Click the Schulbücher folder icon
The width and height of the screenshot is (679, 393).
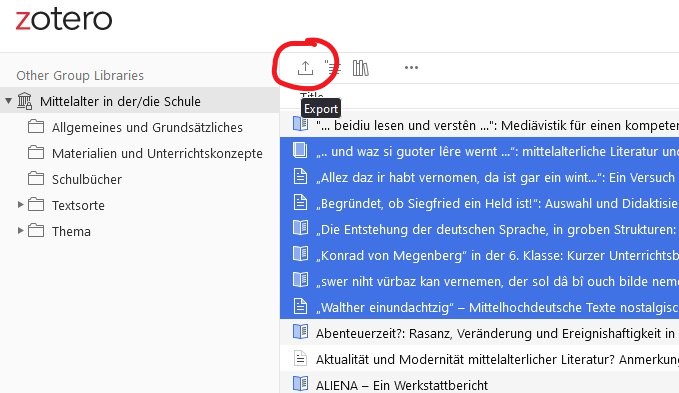click(36, 179)
